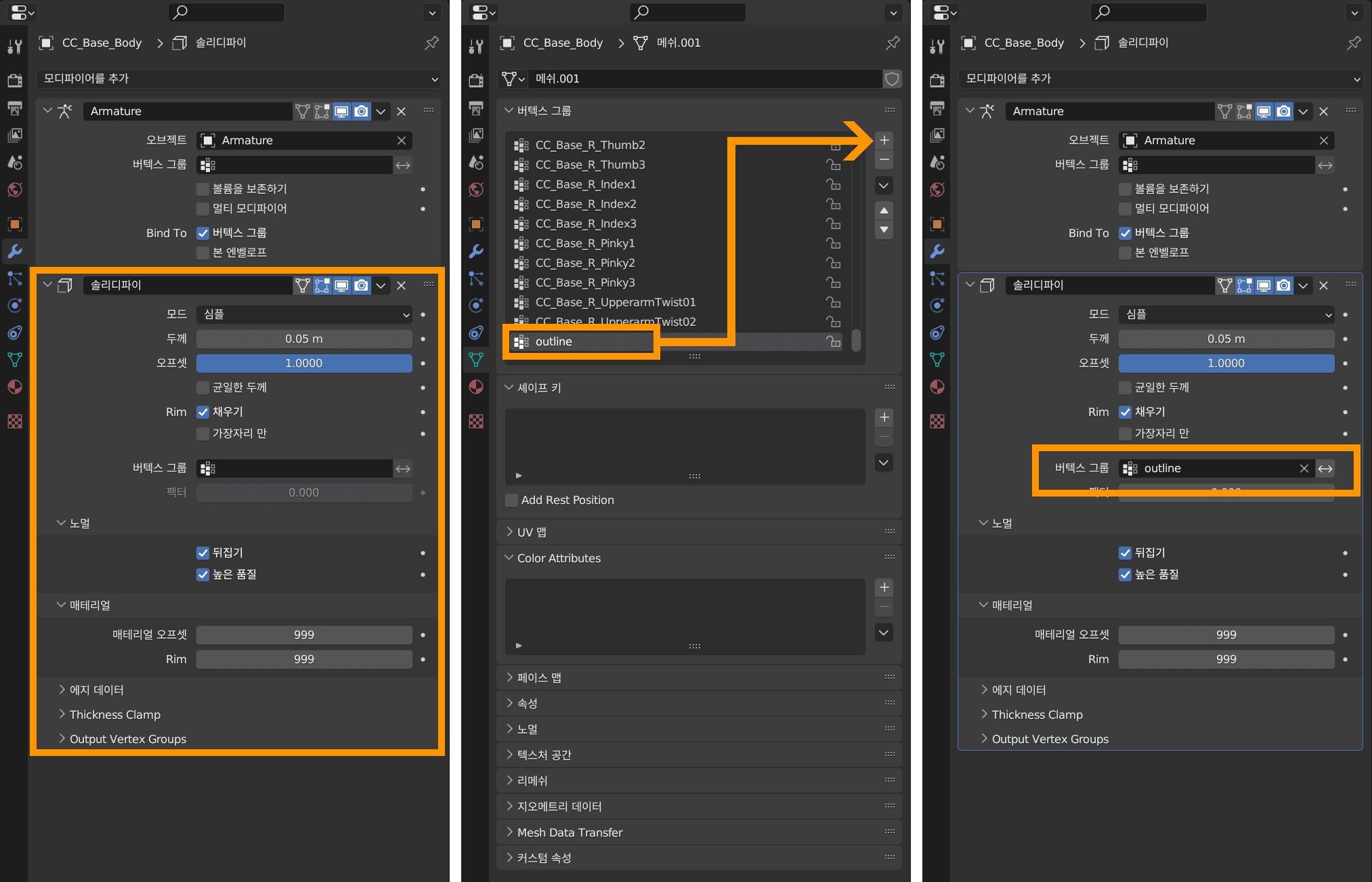Open Object Constraints tab in right panel

[x=937, y=333]
